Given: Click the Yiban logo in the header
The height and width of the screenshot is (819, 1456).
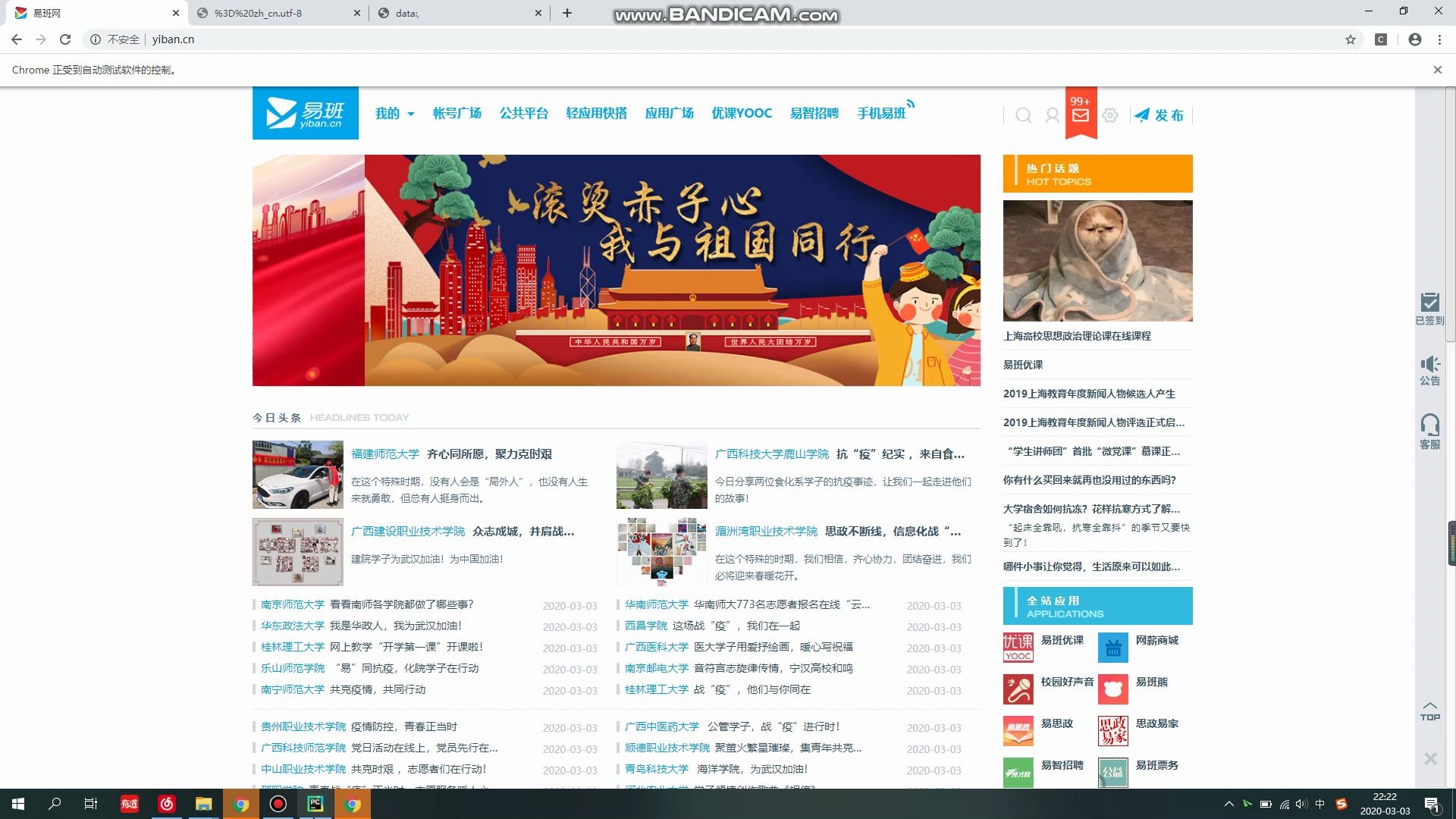Looking at the screenshot, I should [x=305, y=113].
